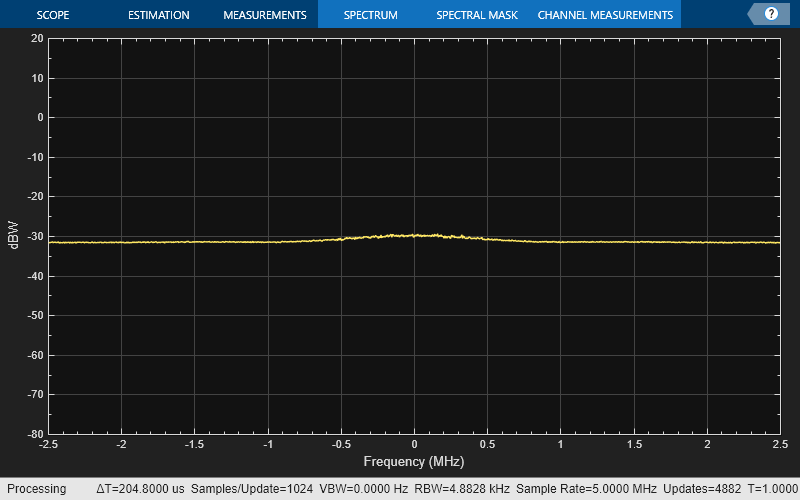This screenshot has height=500, width=800.
Task: Click the help question mark icon
Action: [771, 14]
